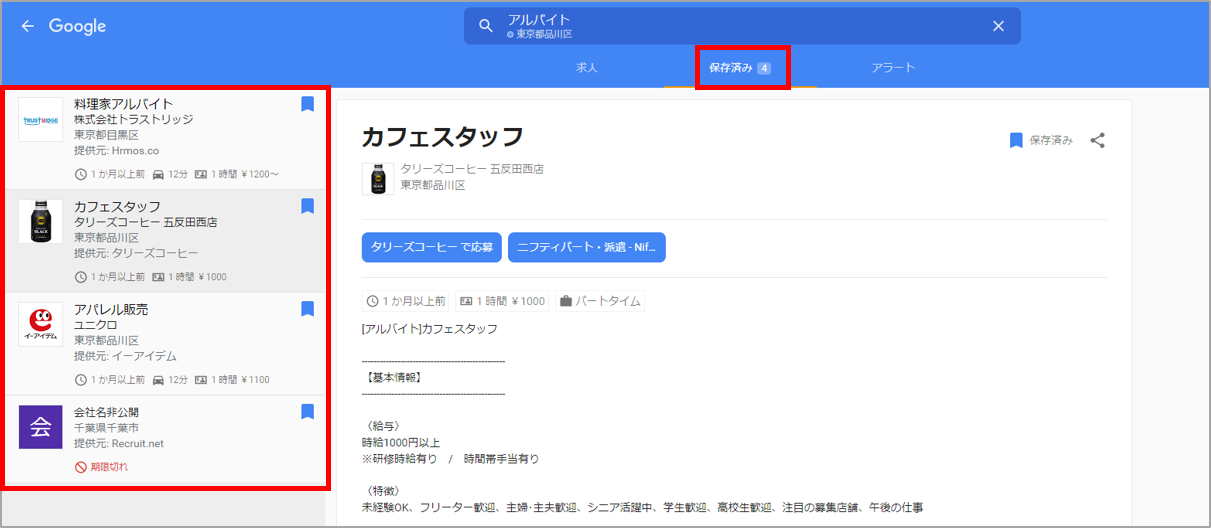This screenshot has width=1211, height=528.
Task: Click タリーズコーヒー 五反田西店 in detail
Action: point(472,169)
